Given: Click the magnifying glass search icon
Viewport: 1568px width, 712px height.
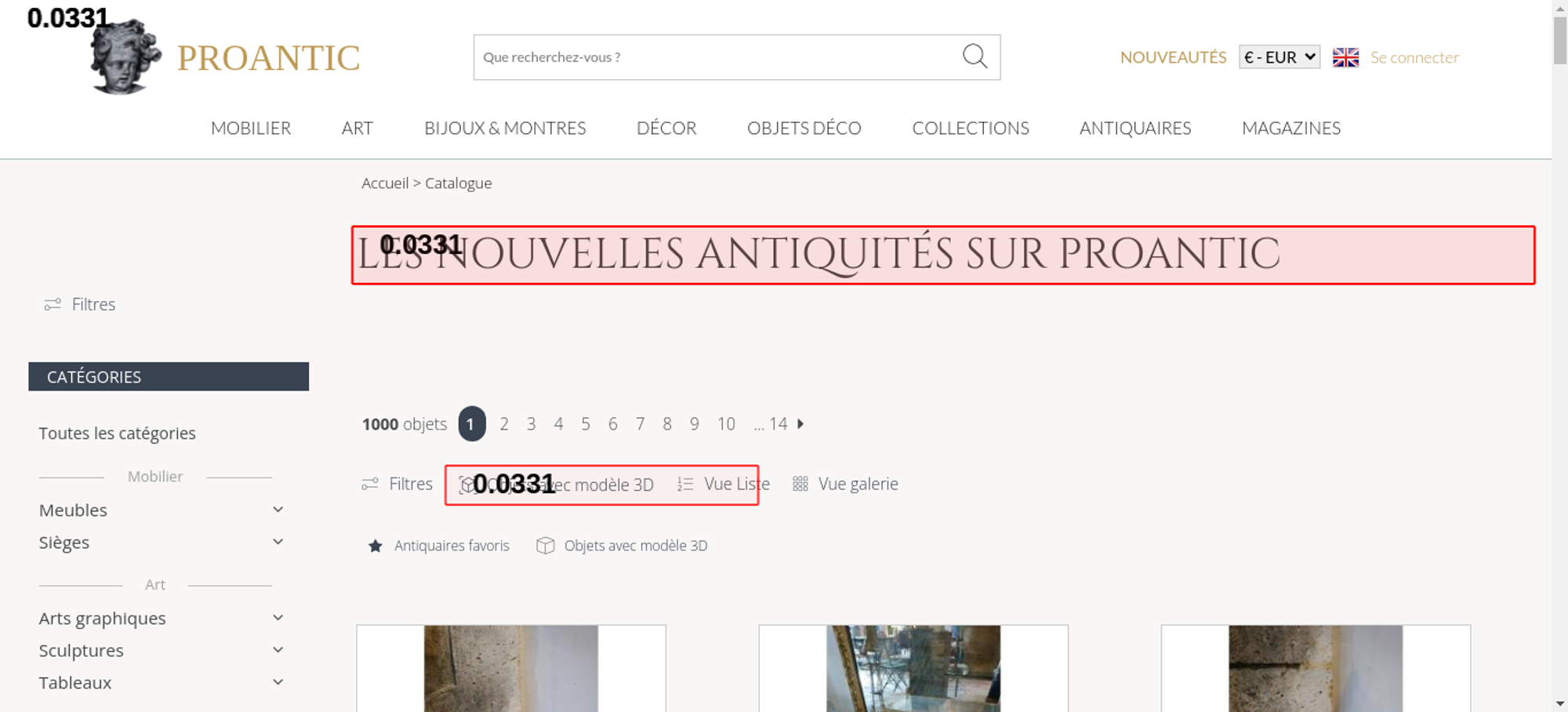Looking at the screenshot, I should tap(975, 56).
